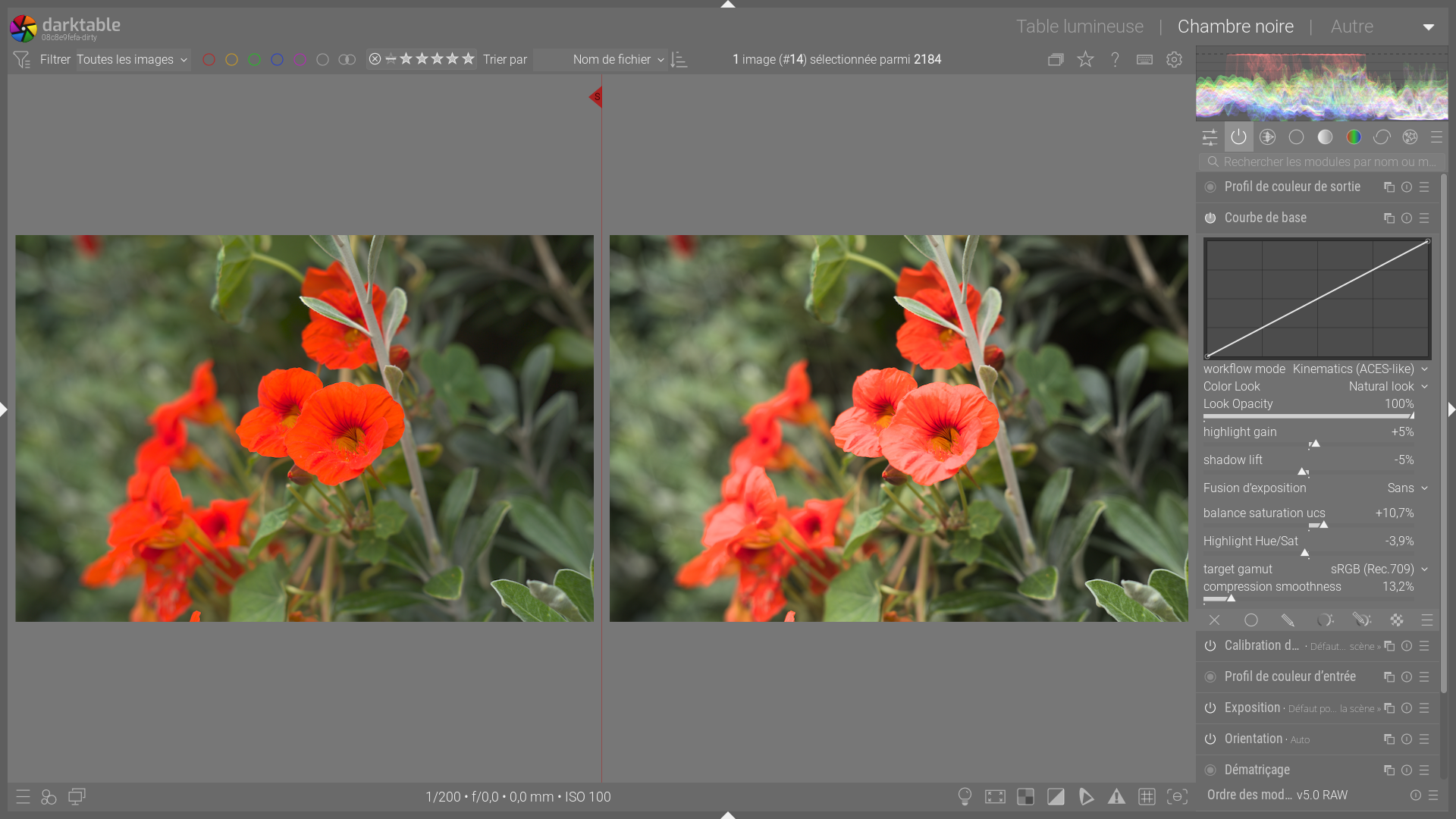Disable the Courbe de base module
1456x819 pixels.
[x=1210, y=218]
